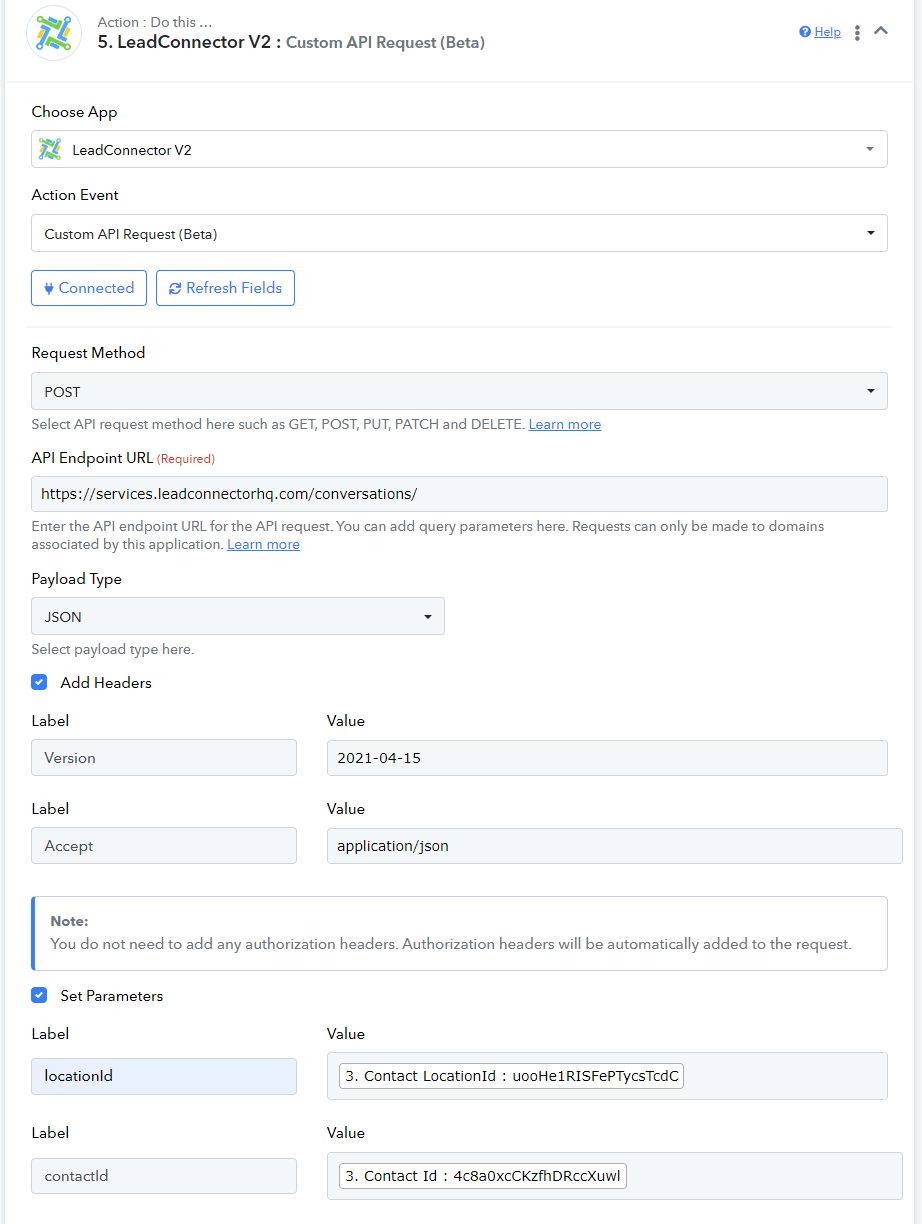Click the Contact LocationId mapped value tag
This screenshot has height=1224, width=922.
511,1076
